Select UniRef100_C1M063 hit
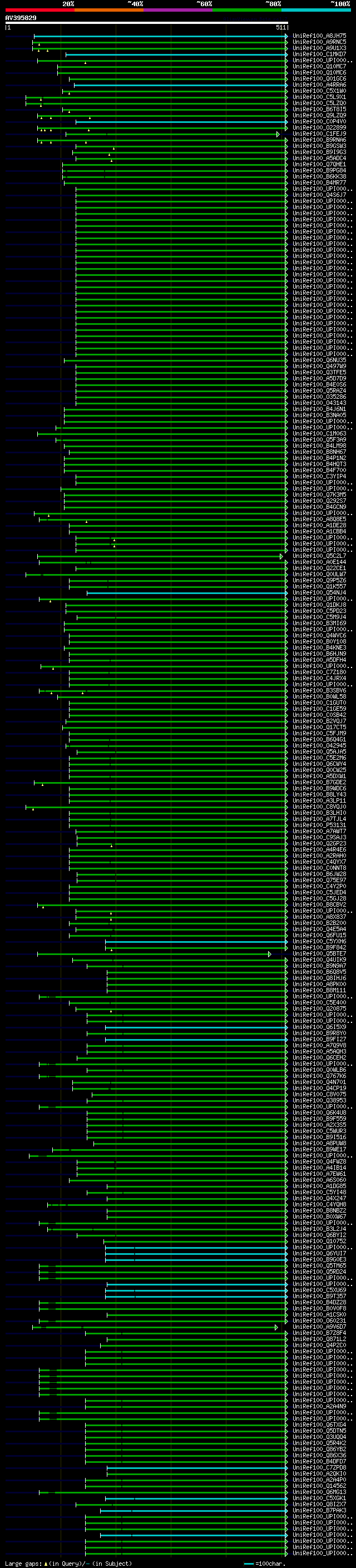This screenshot has width=356, height=1568. 319,433
